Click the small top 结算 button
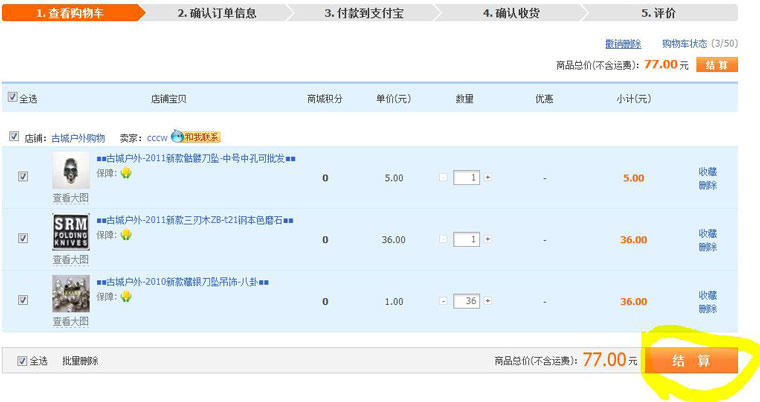The height and width of the screenshot is (402, 760). (716, 65)
